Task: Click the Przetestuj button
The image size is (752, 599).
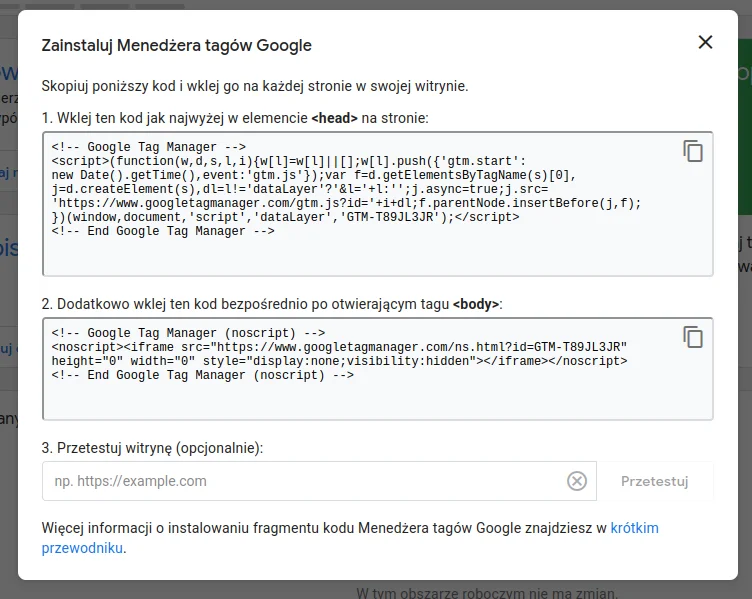Action: (x=655, y=481)
